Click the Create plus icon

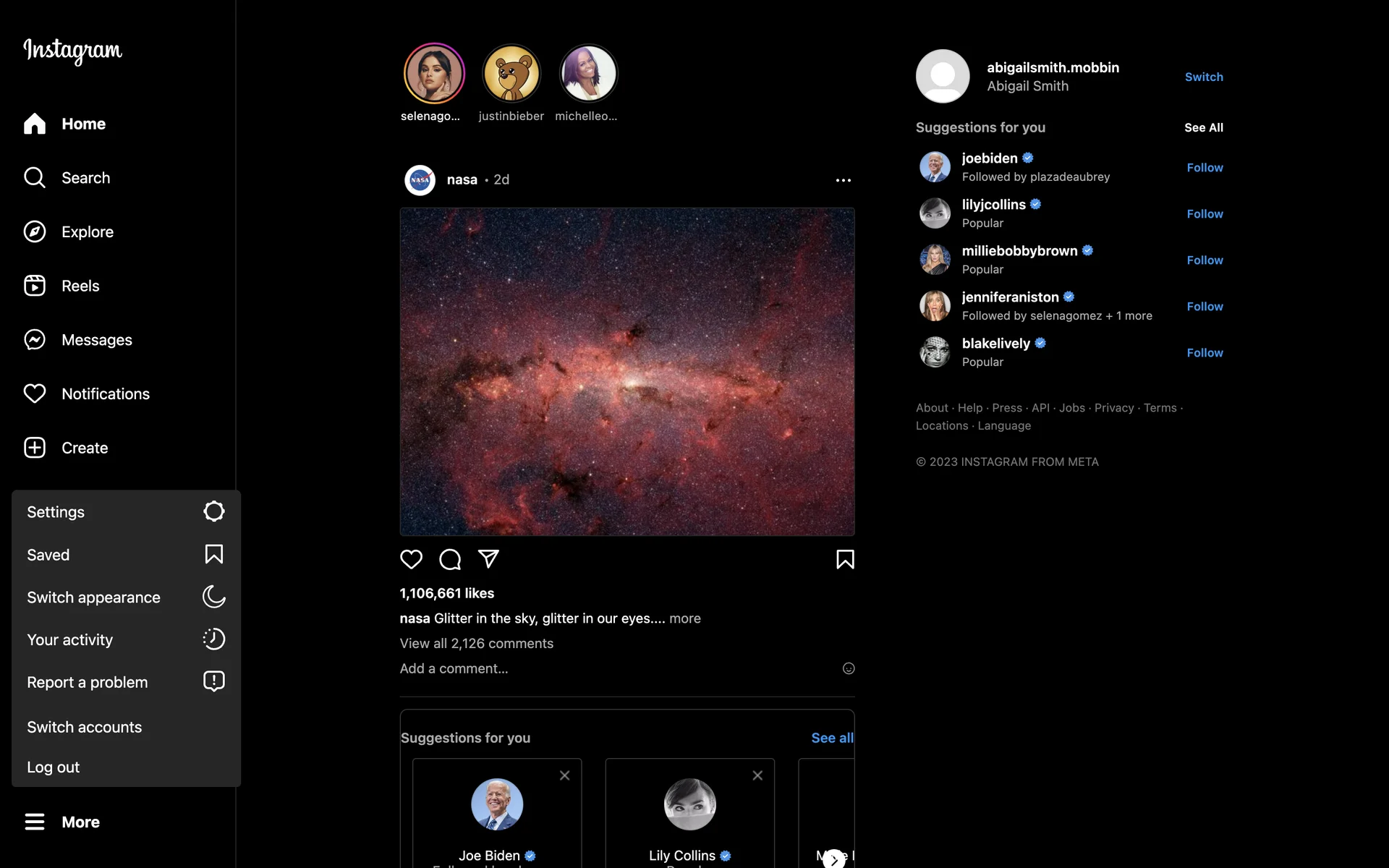tap(35, 448)
